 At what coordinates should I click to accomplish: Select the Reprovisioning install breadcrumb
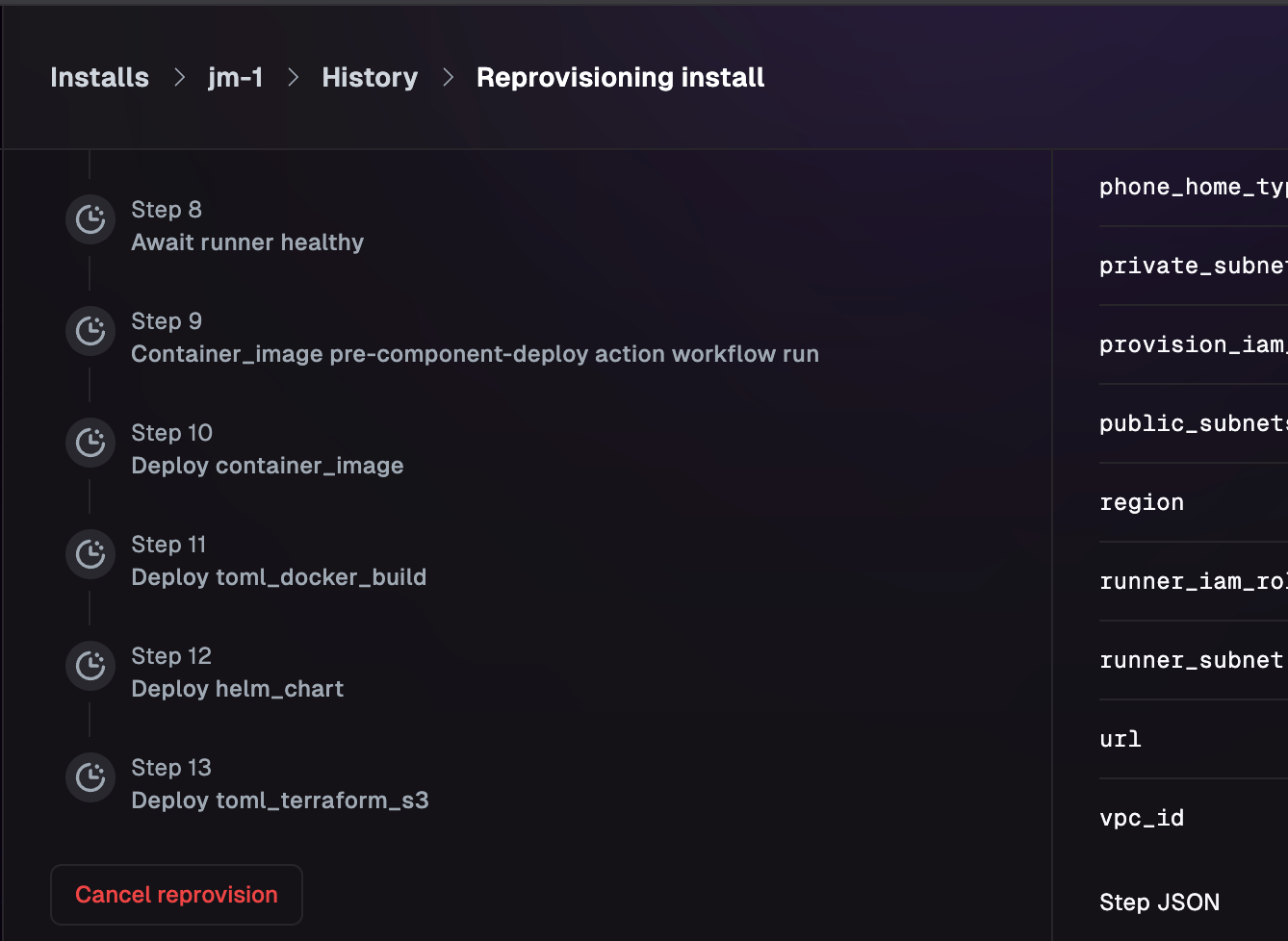pos(620,78)
